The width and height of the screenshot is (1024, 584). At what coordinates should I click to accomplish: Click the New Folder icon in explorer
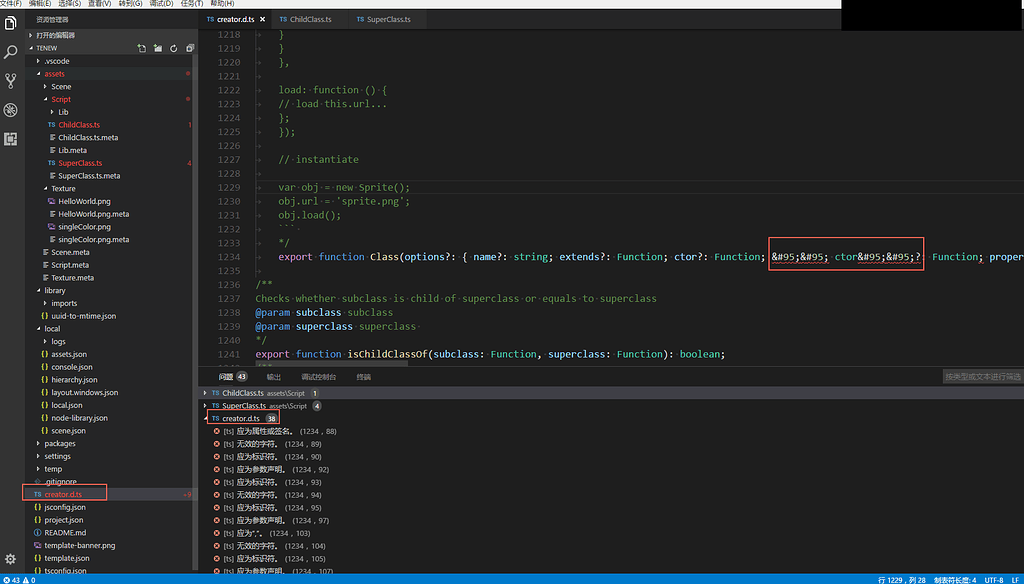point(157,48)
